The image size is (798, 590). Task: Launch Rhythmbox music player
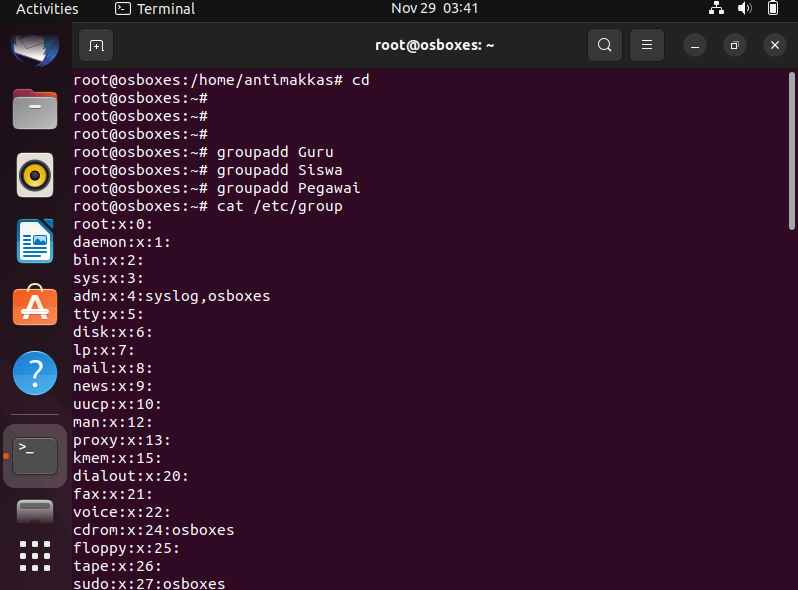pyautogui.click(x=35, y=175)
